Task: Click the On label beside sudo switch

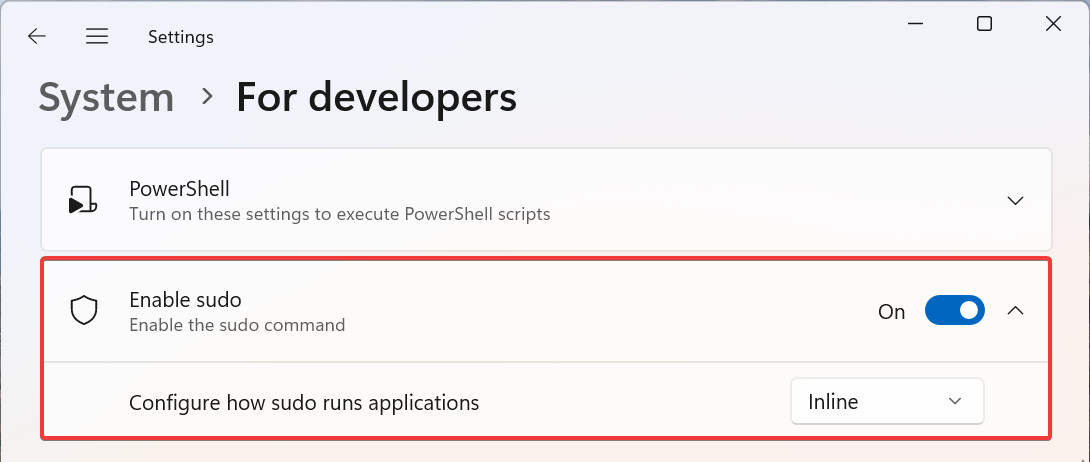Action: pyautogui.click(x=891, y=312)
